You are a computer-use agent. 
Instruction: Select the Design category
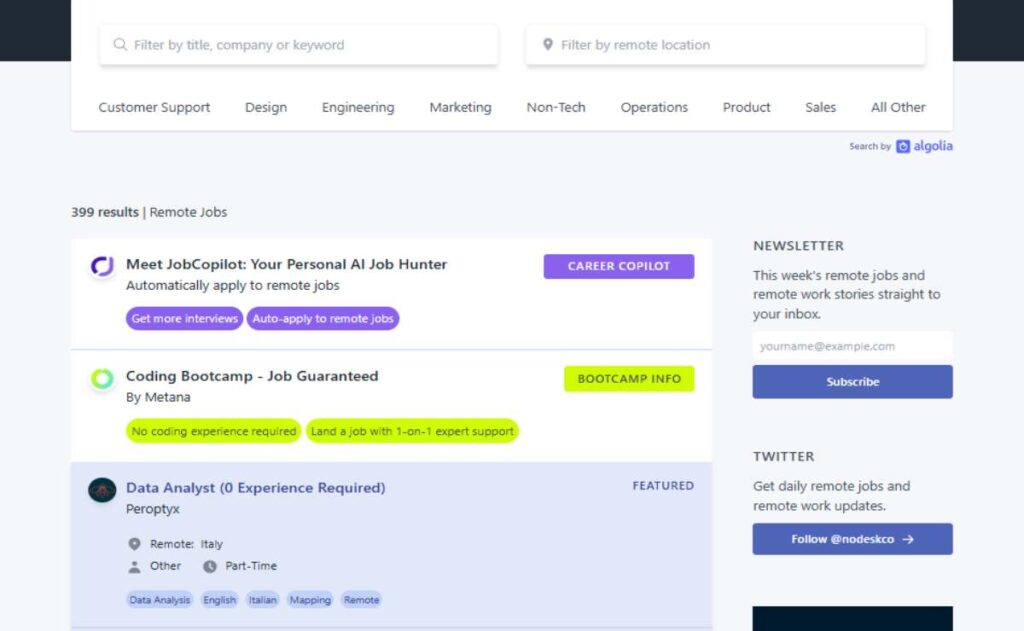coord(266,107)
